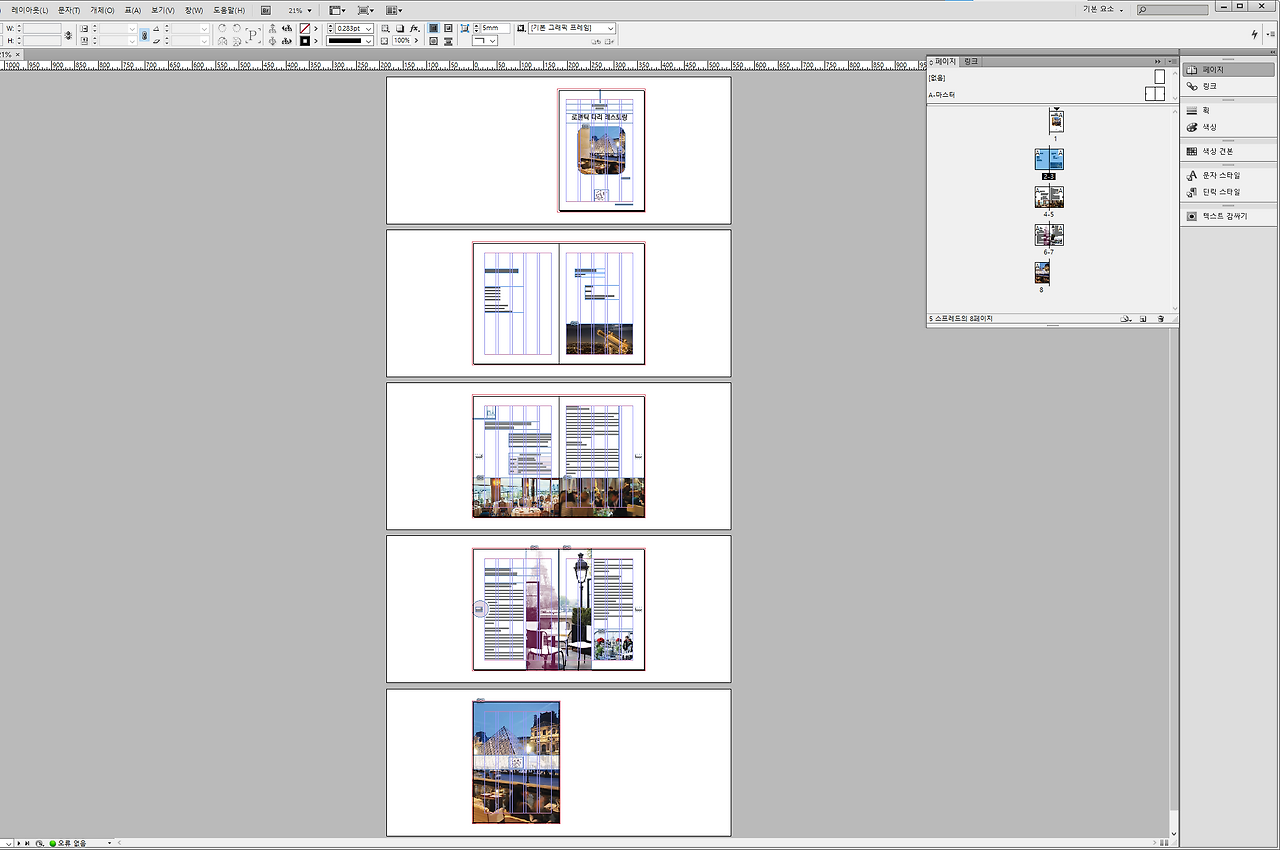The width and height of the screenshot is (1280, 850).
Task: Open the 색상 견본 (Swatches) panel
Action: pyautogui.click(x=1229, y=151)
